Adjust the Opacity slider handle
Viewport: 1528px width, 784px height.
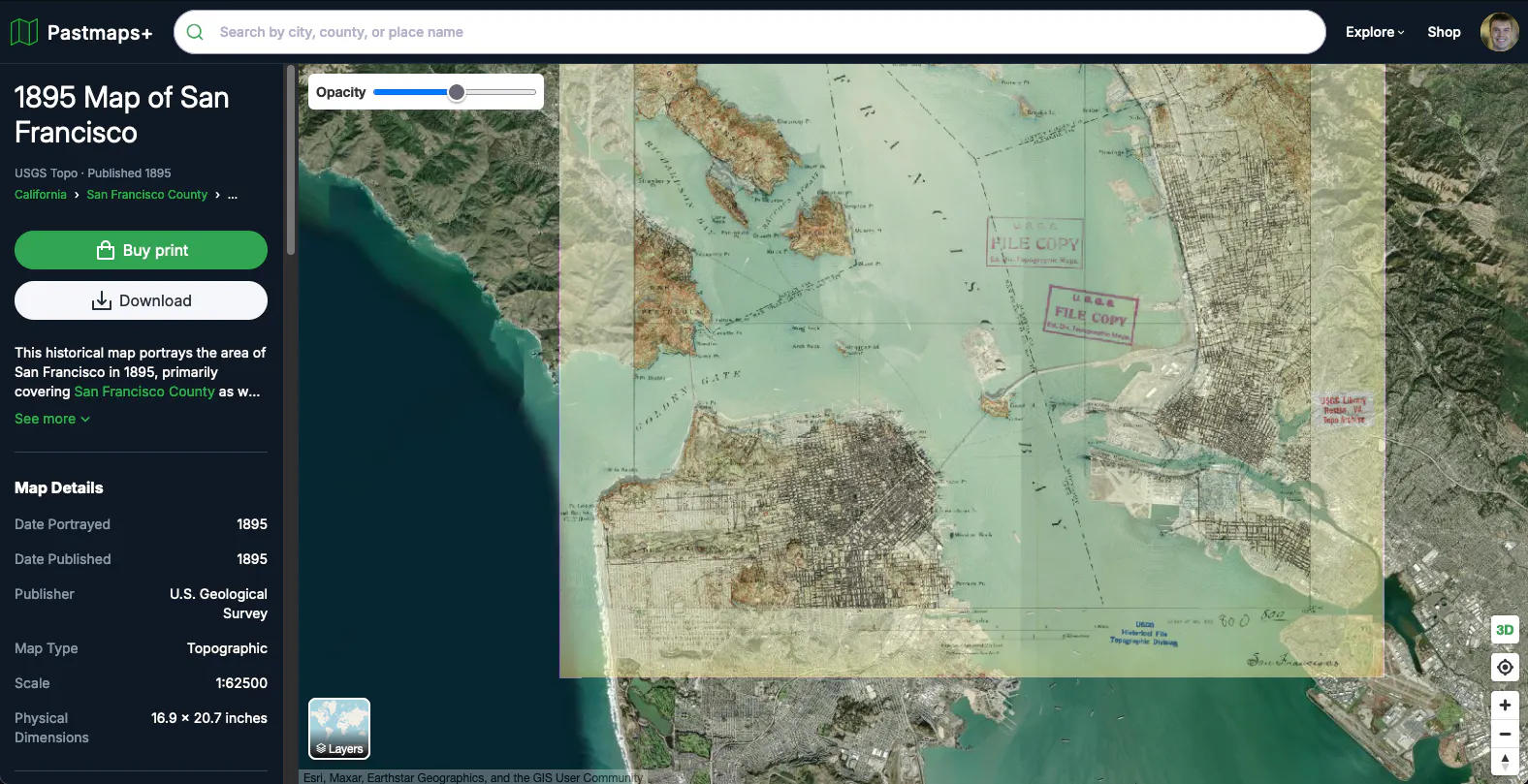point(457,92)
